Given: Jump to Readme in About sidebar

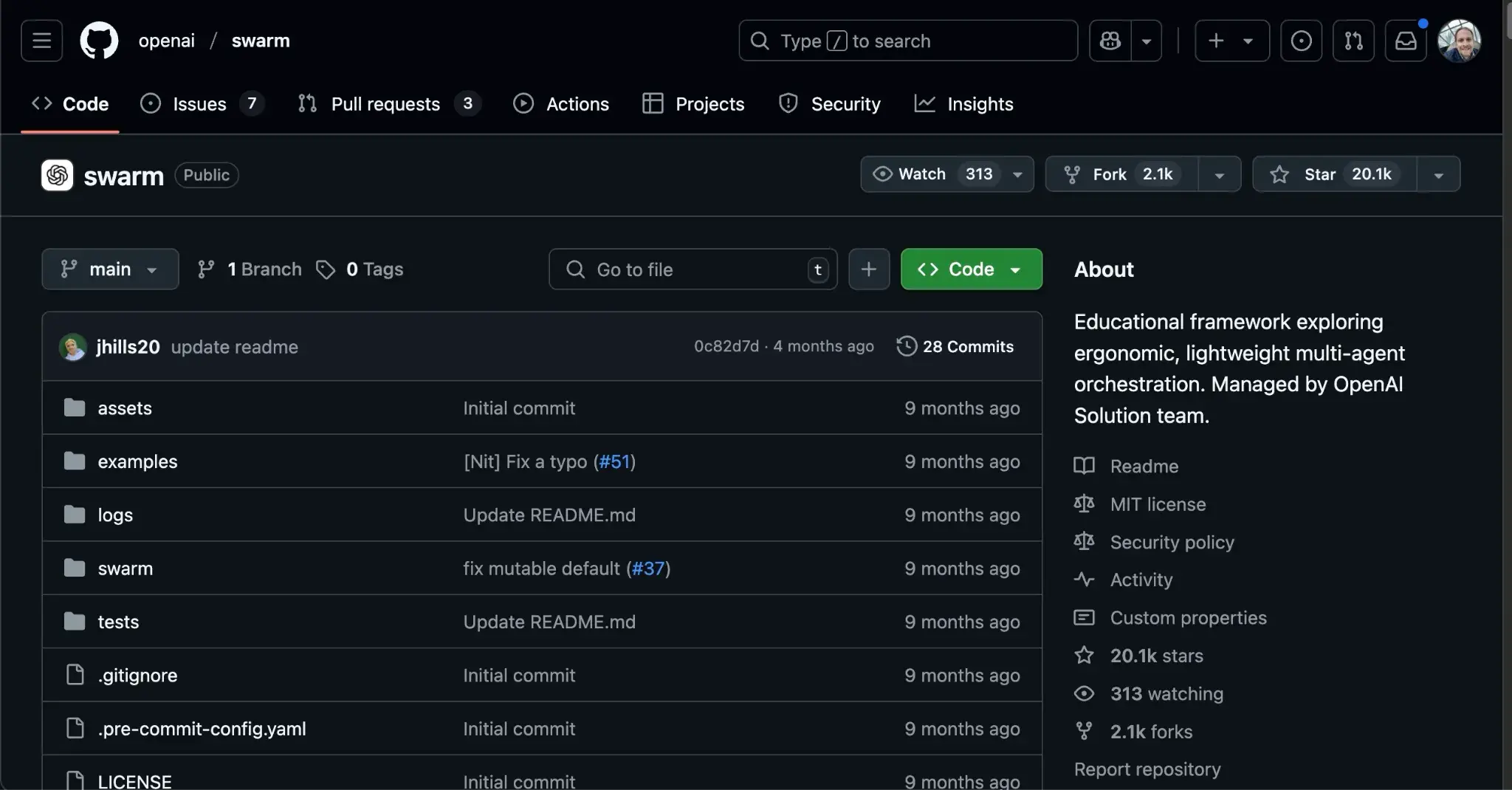Looking at the screenshot, I should pyautogui.click(x=1126, y=466).
